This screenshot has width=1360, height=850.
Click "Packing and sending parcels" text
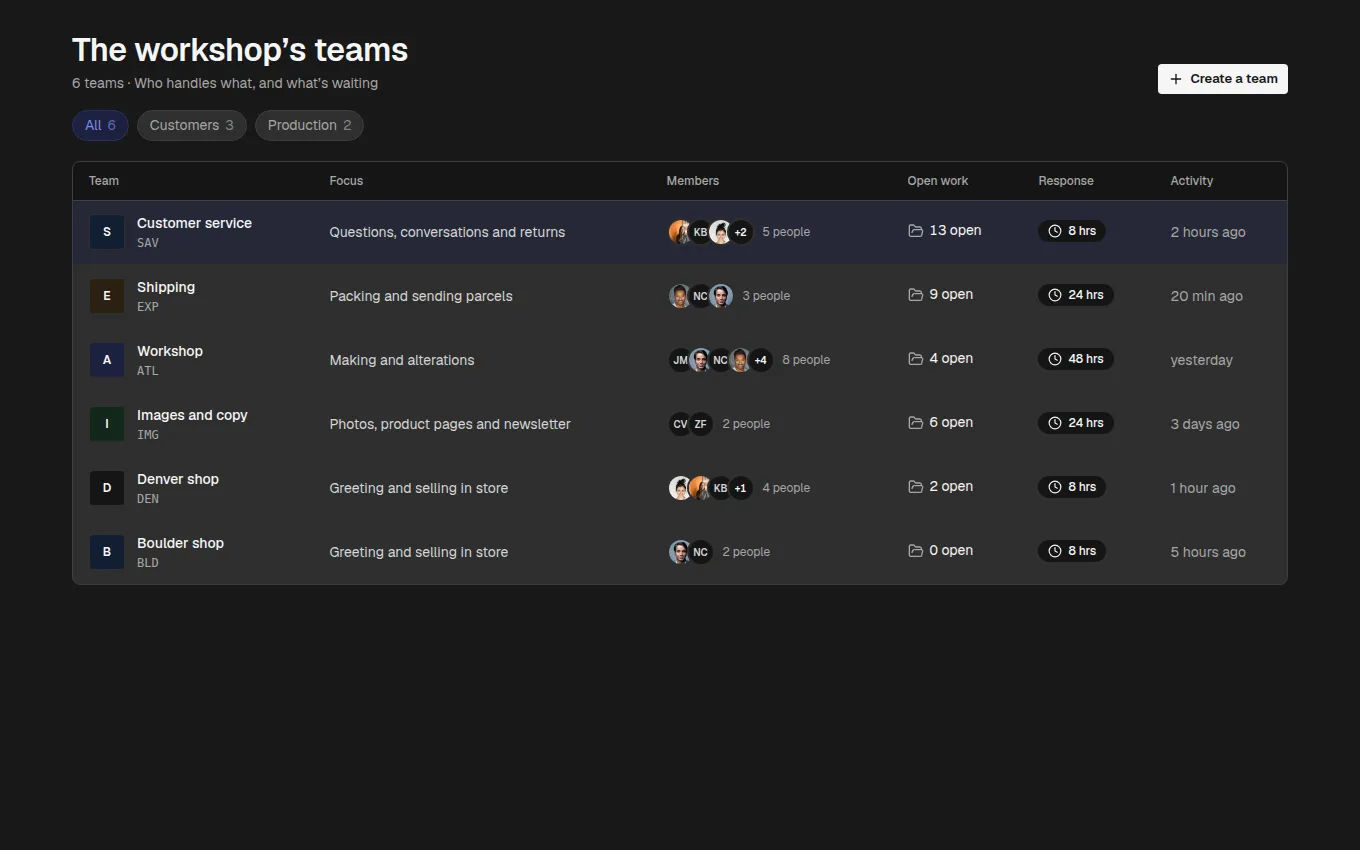(421, 296)
